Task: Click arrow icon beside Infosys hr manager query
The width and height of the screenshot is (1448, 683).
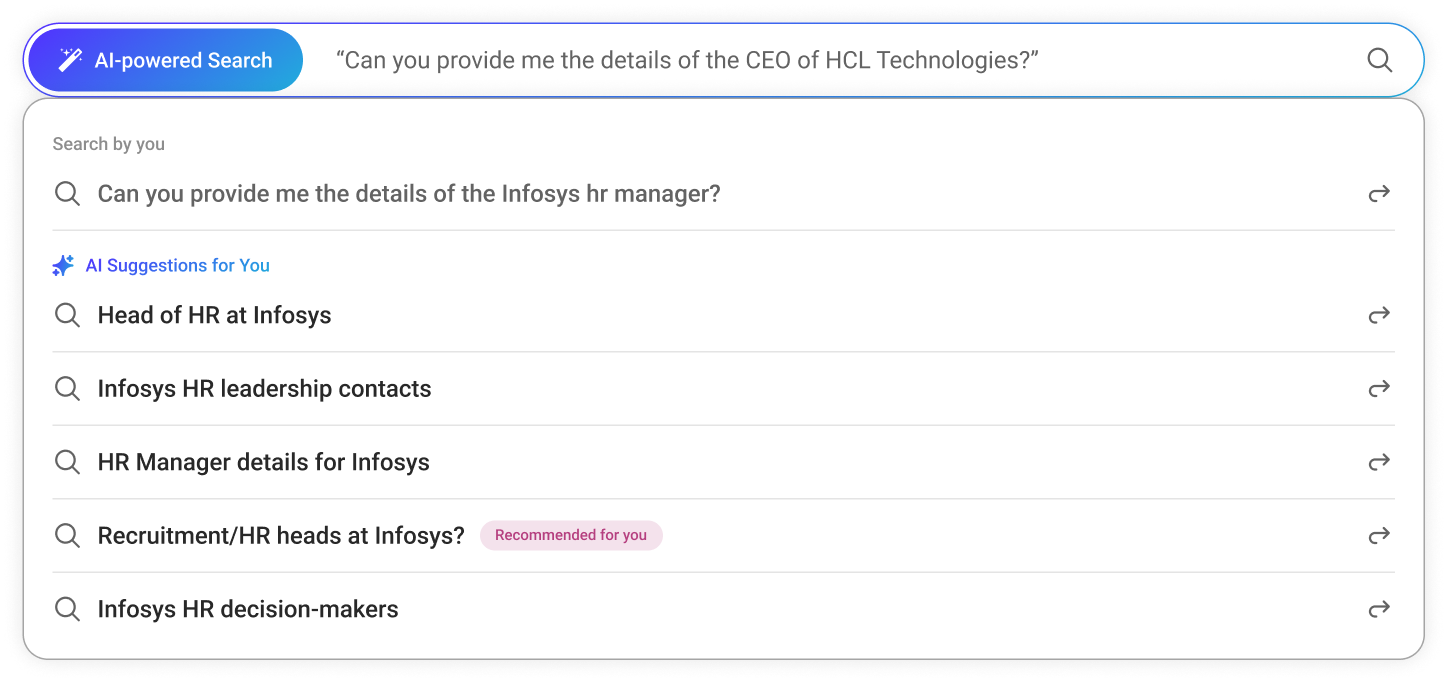Action: pos(1379,194)
